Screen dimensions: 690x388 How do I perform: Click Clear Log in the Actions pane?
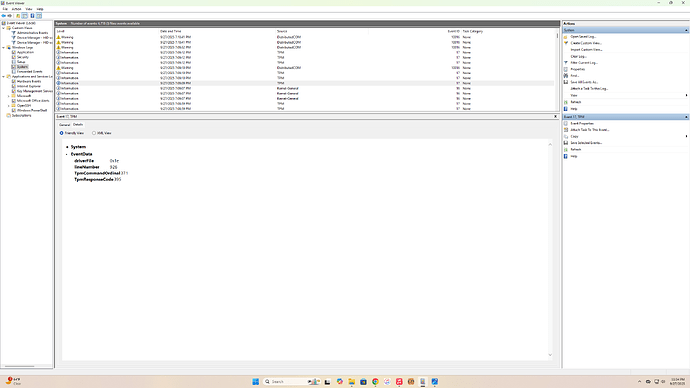click(x=578, y=56)
